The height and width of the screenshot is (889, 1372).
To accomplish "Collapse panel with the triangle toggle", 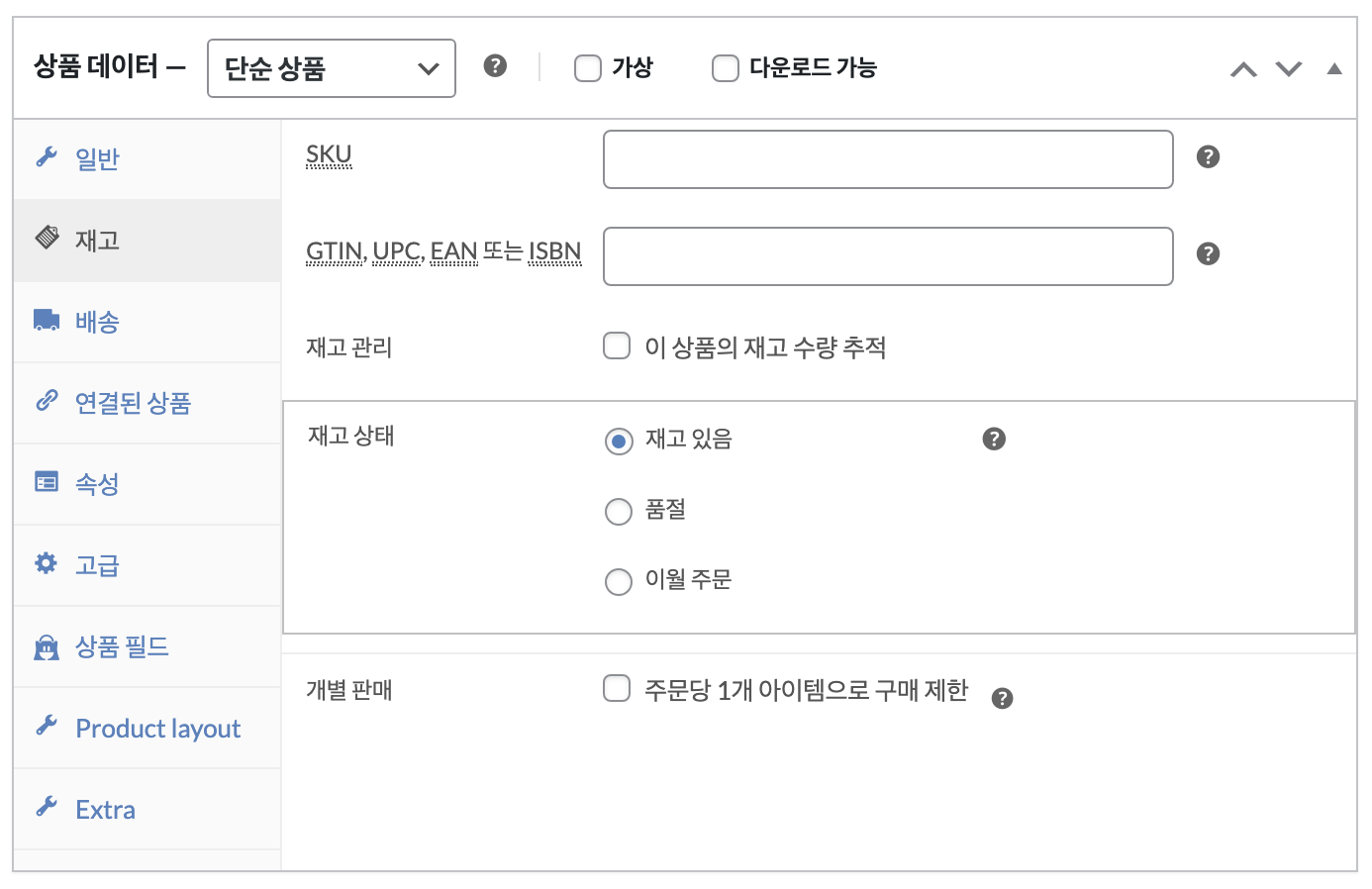I will point(1334,68).
